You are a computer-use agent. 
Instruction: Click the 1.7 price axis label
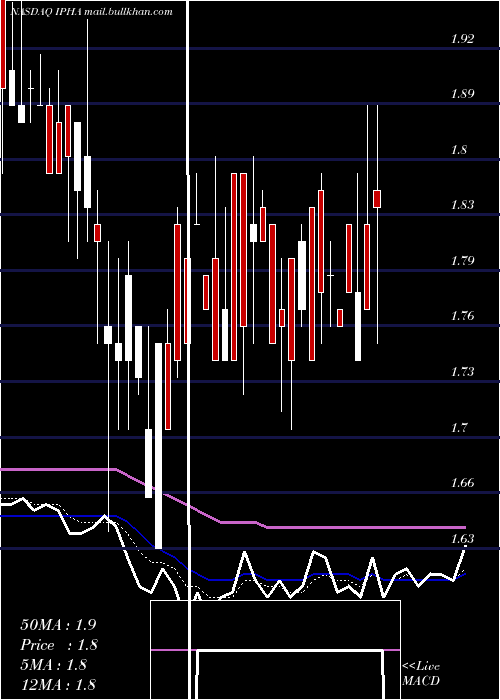tap(459, 428)
